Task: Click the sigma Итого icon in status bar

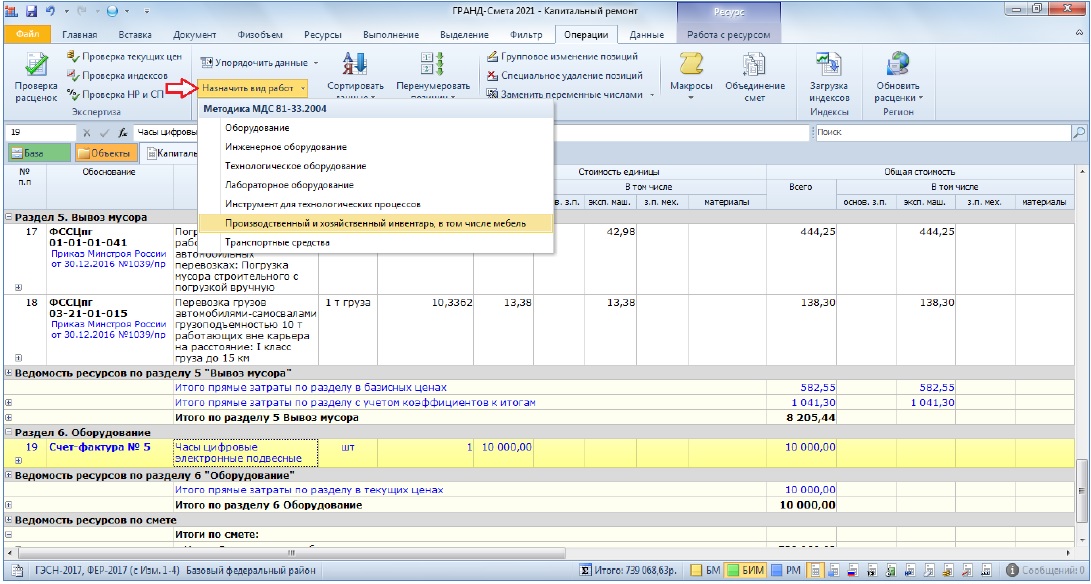Action: coord(587,570)
